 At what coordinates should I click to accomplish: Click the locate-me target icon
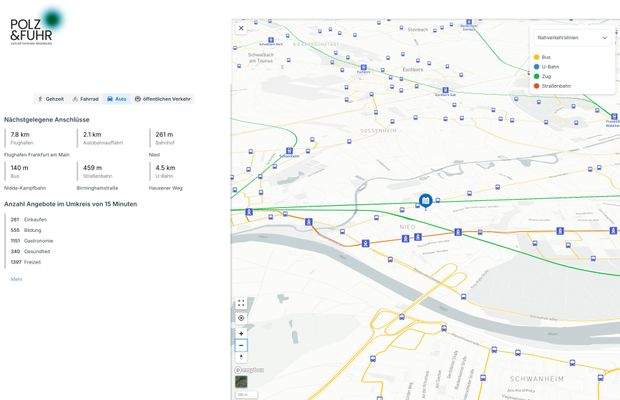coord(241,318)
